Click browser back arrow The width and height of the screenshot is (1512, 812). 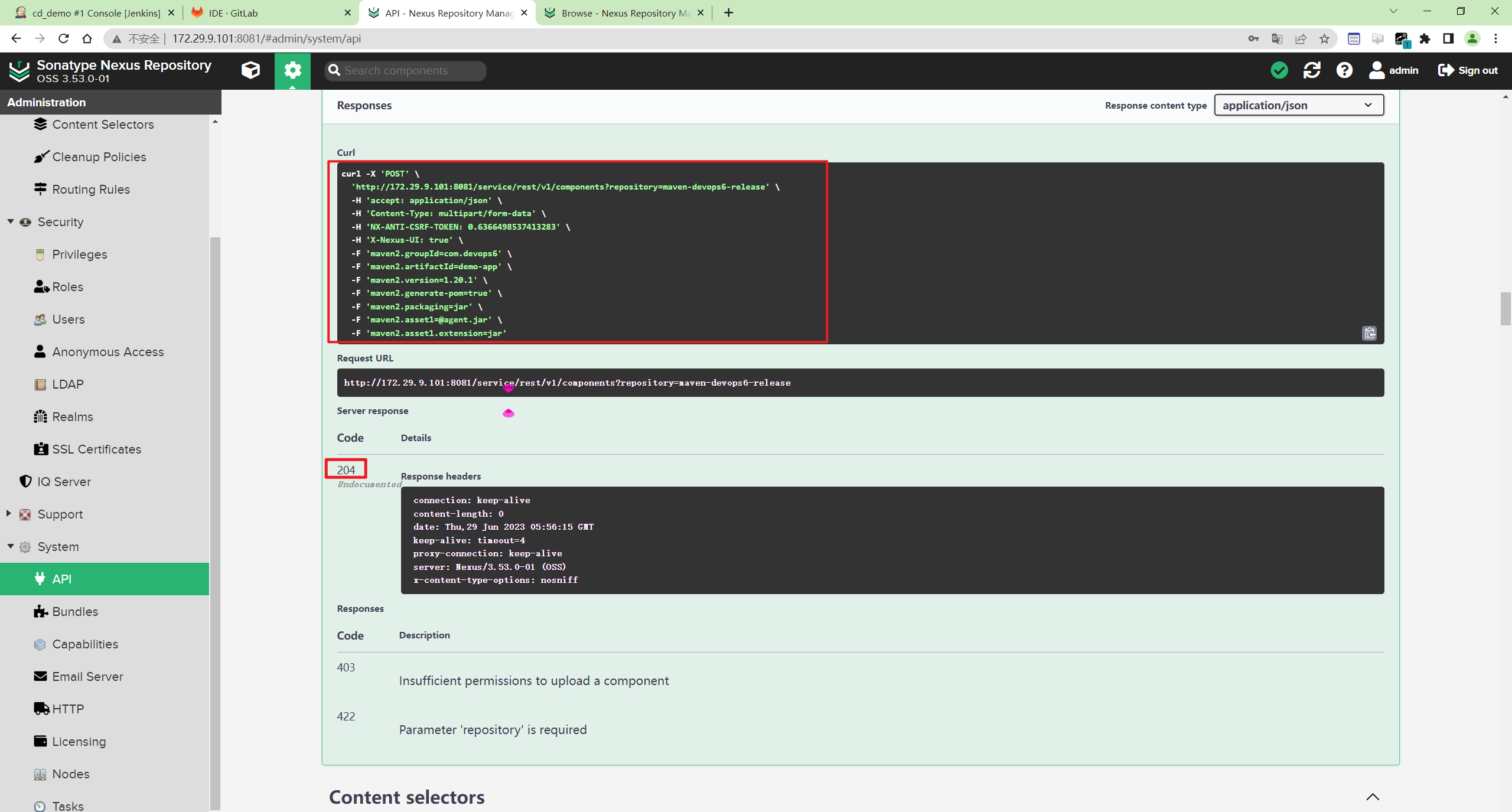point(16,38)
